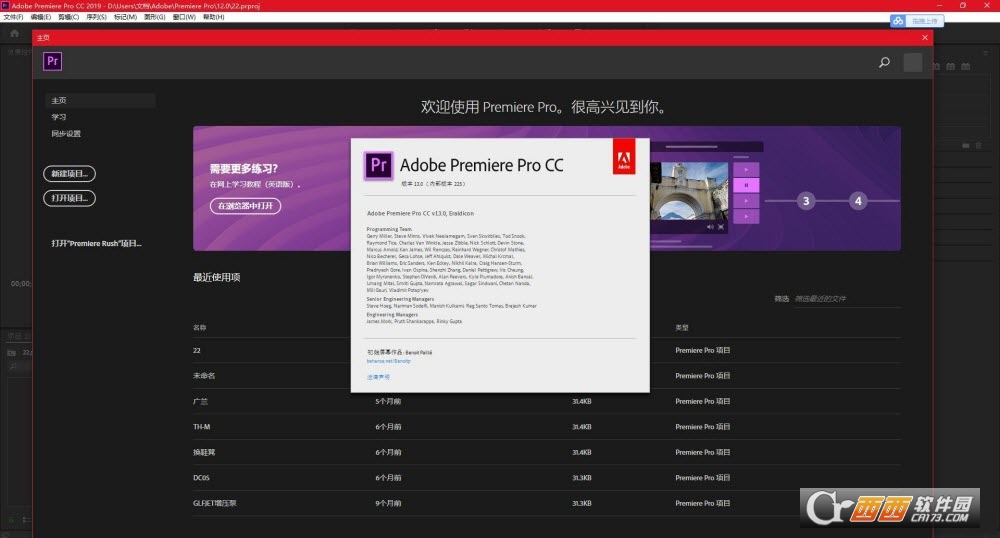The height and width of the screenshot is (538, 1000).
Task: Click 5个月前 in the 广兰 row
Action: click(388, 402)
